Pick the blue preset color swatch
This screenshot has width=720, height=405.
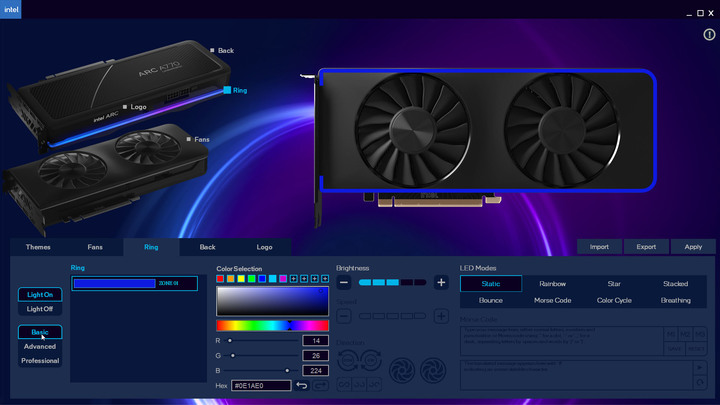(262, 279)
